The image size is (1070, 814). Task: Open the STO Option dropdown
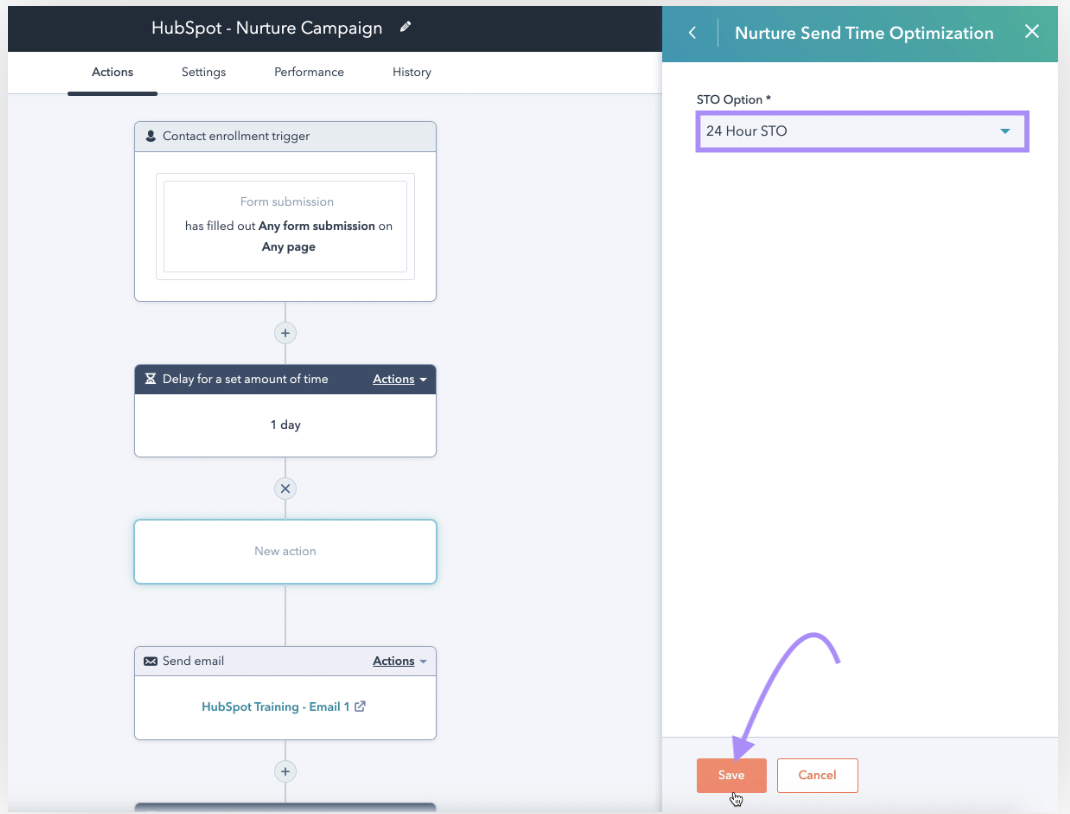click(x=861, y=131)
